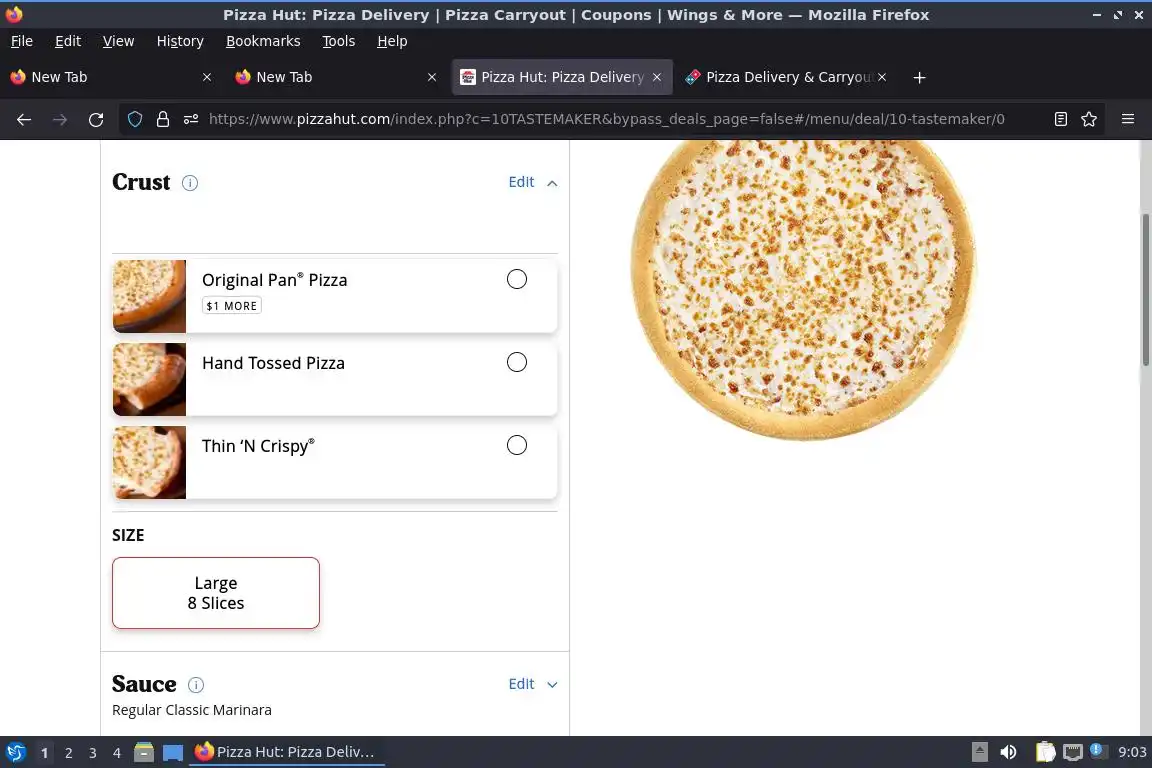Screen dimensions: 1152x768
Task: Open the tracking protection shield icon
Action: tap(135, 119)
